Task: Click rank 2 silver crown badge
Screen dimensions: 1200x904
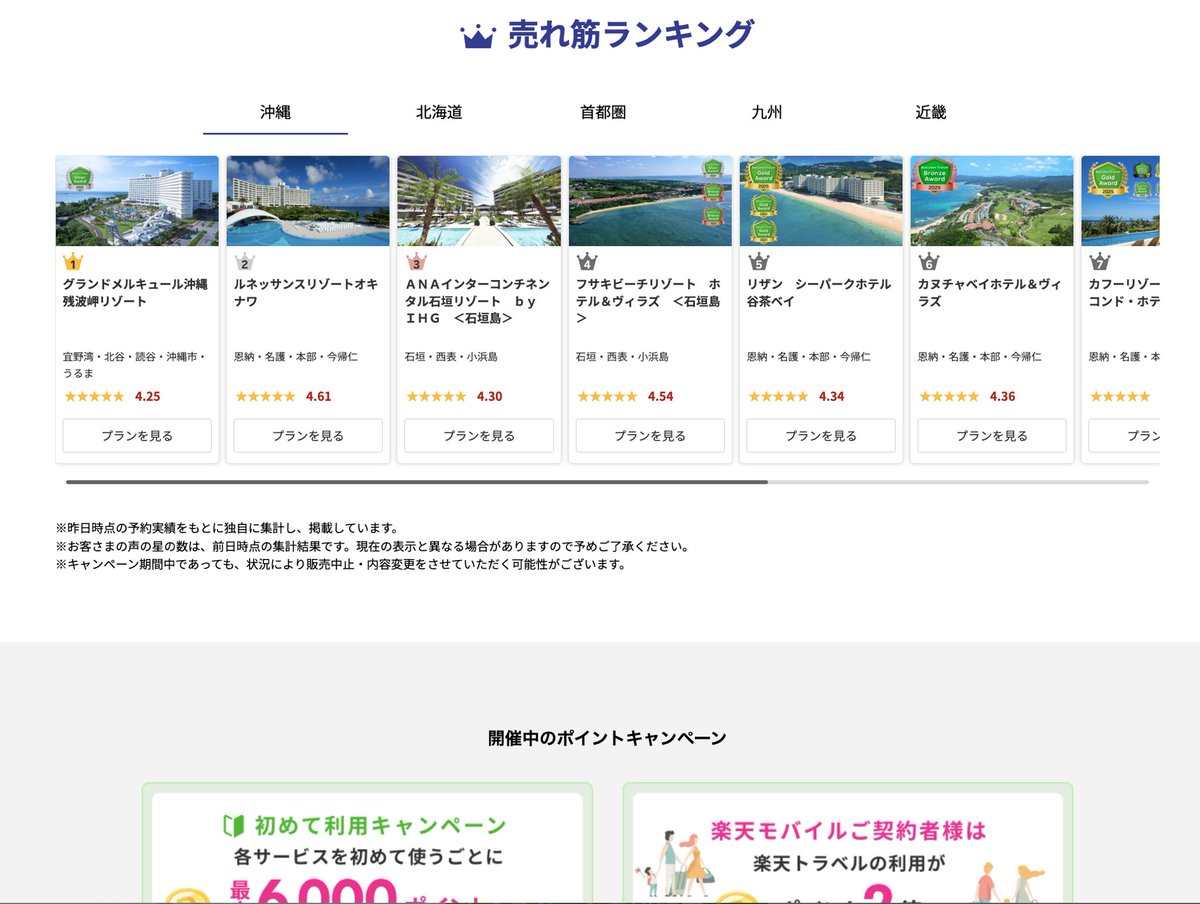Action: [x=244, y=262]
